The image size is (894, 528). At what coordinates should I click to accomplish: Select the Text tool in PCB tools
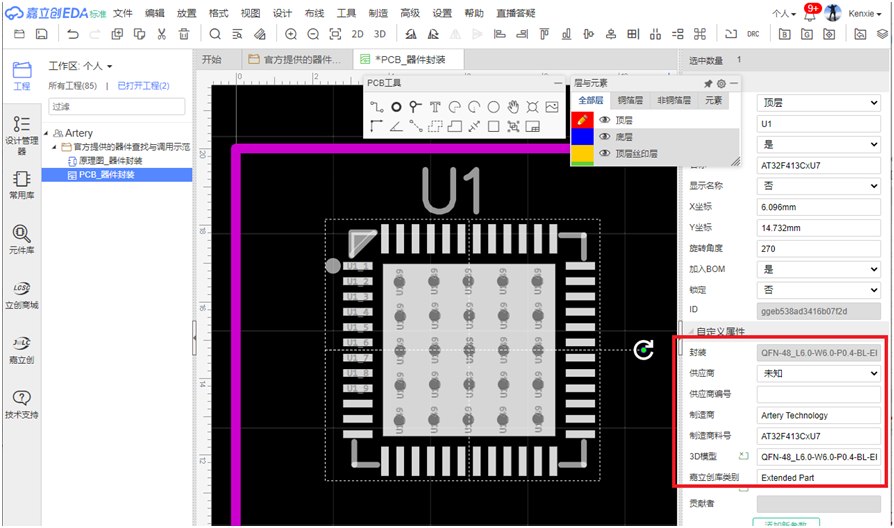pos(435,106)
